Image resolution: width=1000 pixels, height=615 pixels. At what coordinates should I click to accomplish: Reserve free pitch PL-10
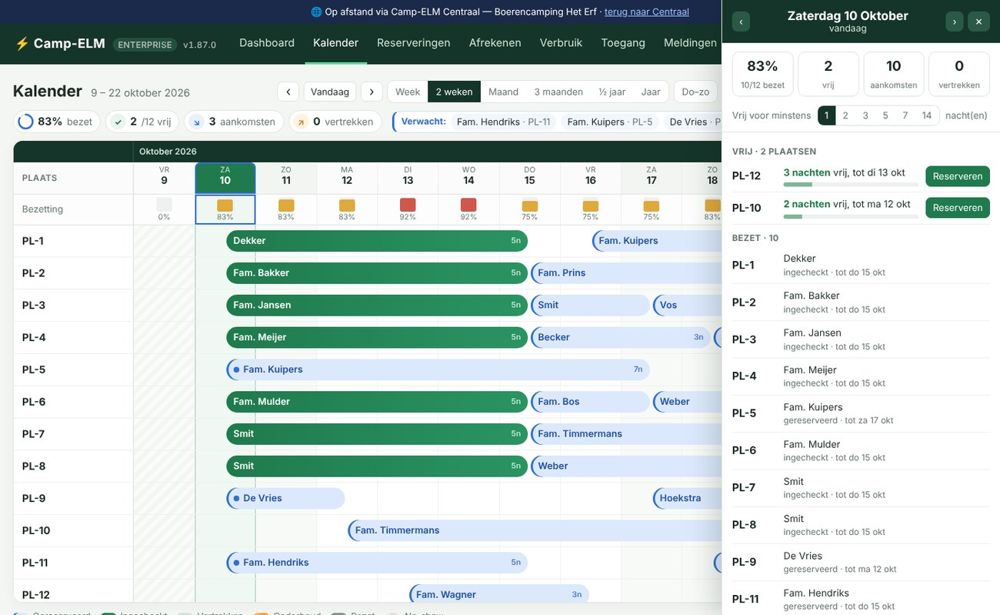[x=957, y=207]
